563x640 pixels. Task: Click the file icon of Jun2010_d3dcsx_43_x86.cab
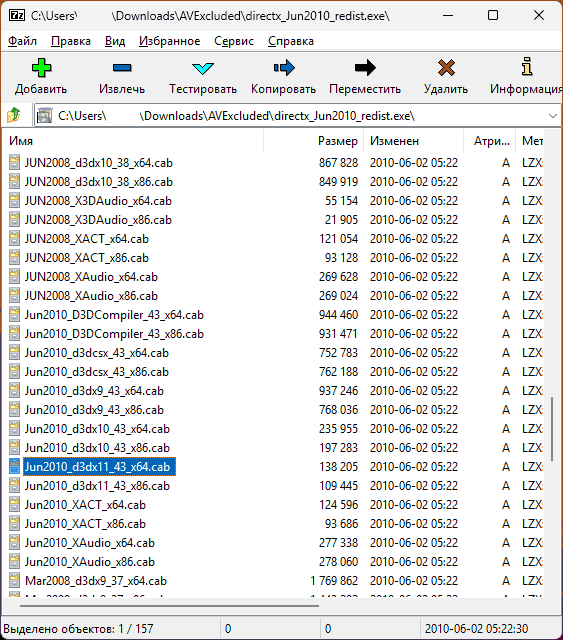[14, 371]
